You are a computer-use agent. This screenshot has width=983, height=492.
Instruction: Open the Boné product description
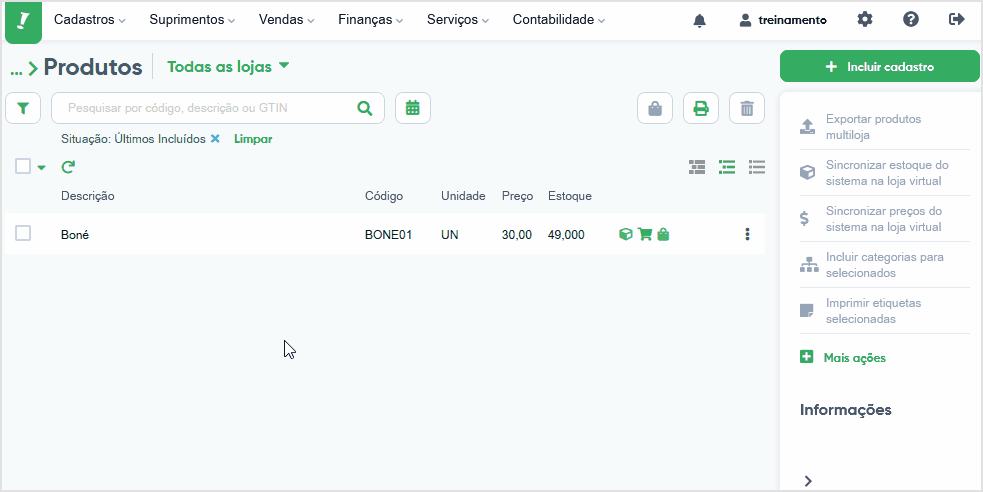pyautogui.click(x=75, y=235)
